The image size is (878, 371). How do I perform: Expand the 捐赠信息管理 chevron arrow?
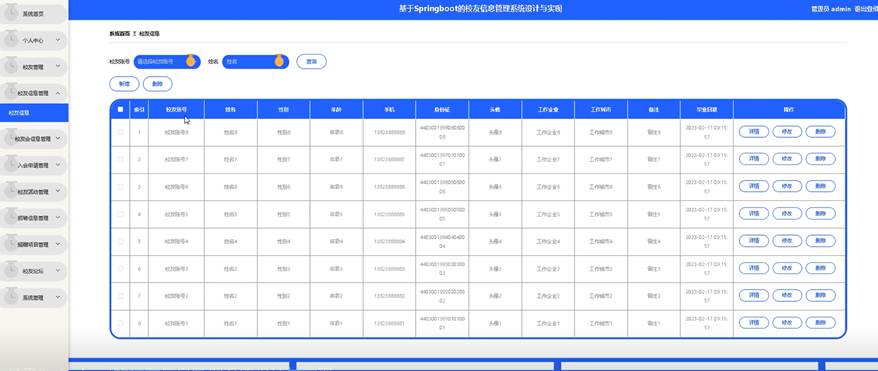[x=59, y=218]
